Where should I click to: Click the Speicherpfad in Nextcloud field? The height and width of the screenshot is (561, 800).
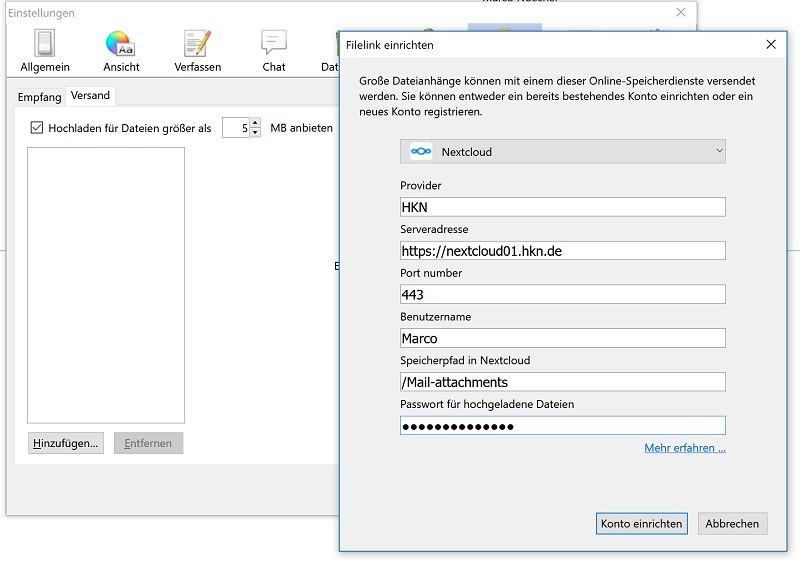tap(563, 382)
